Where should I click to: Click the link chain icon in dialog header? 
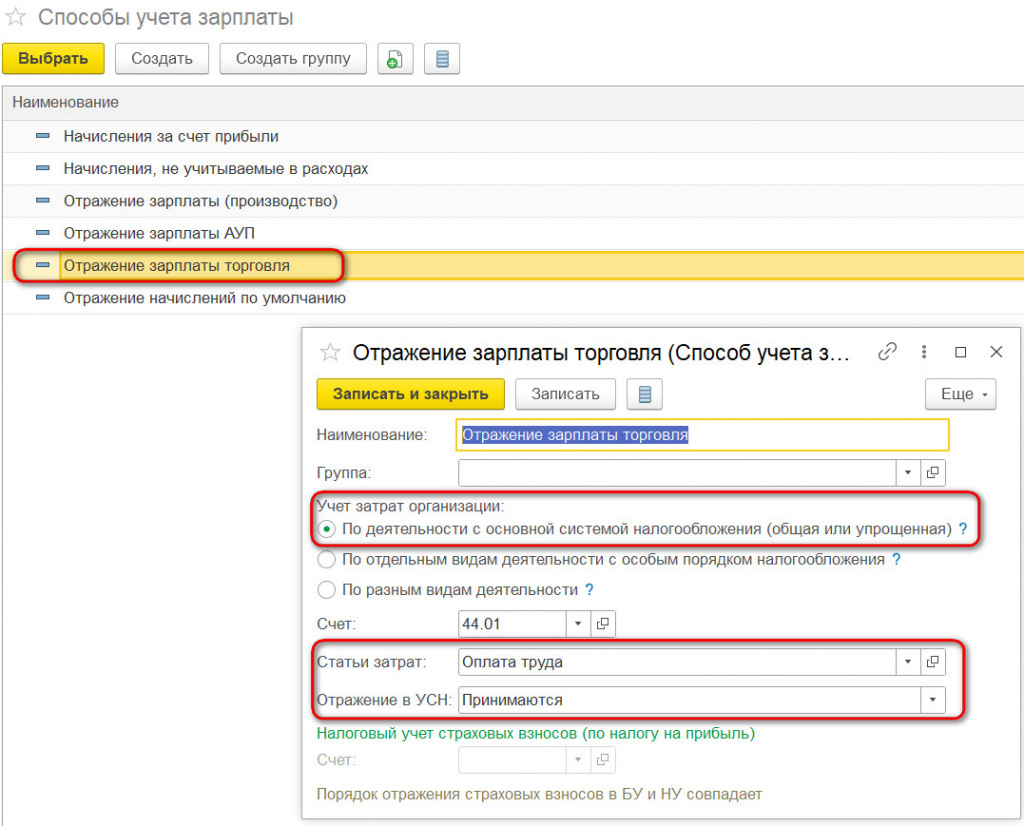tap(887, 352)
